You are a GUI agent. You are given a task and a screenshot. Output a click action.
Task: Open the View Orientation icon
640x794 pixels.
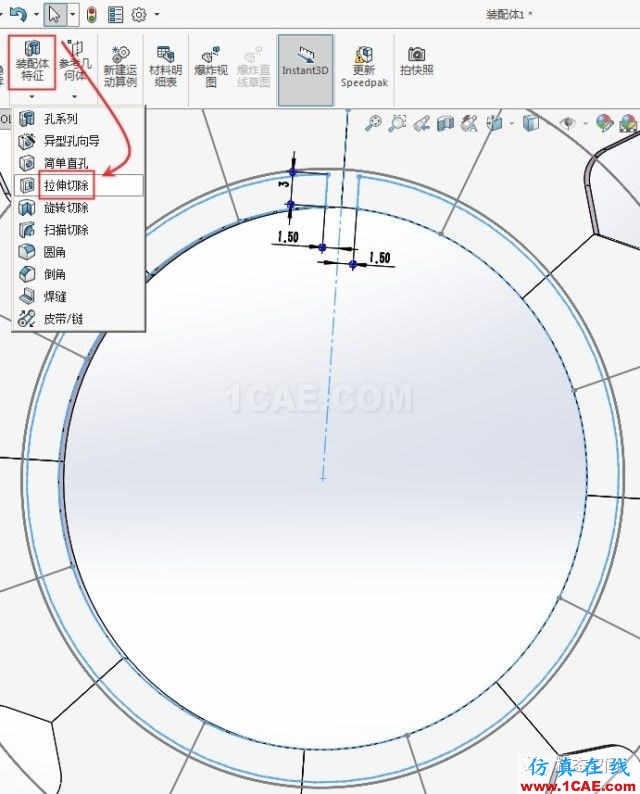(x=495, y=123)
